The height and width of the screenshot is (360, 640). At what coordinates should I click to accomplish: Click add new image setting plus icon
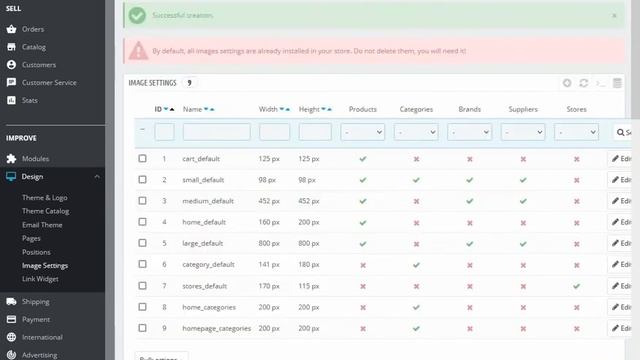567,83
